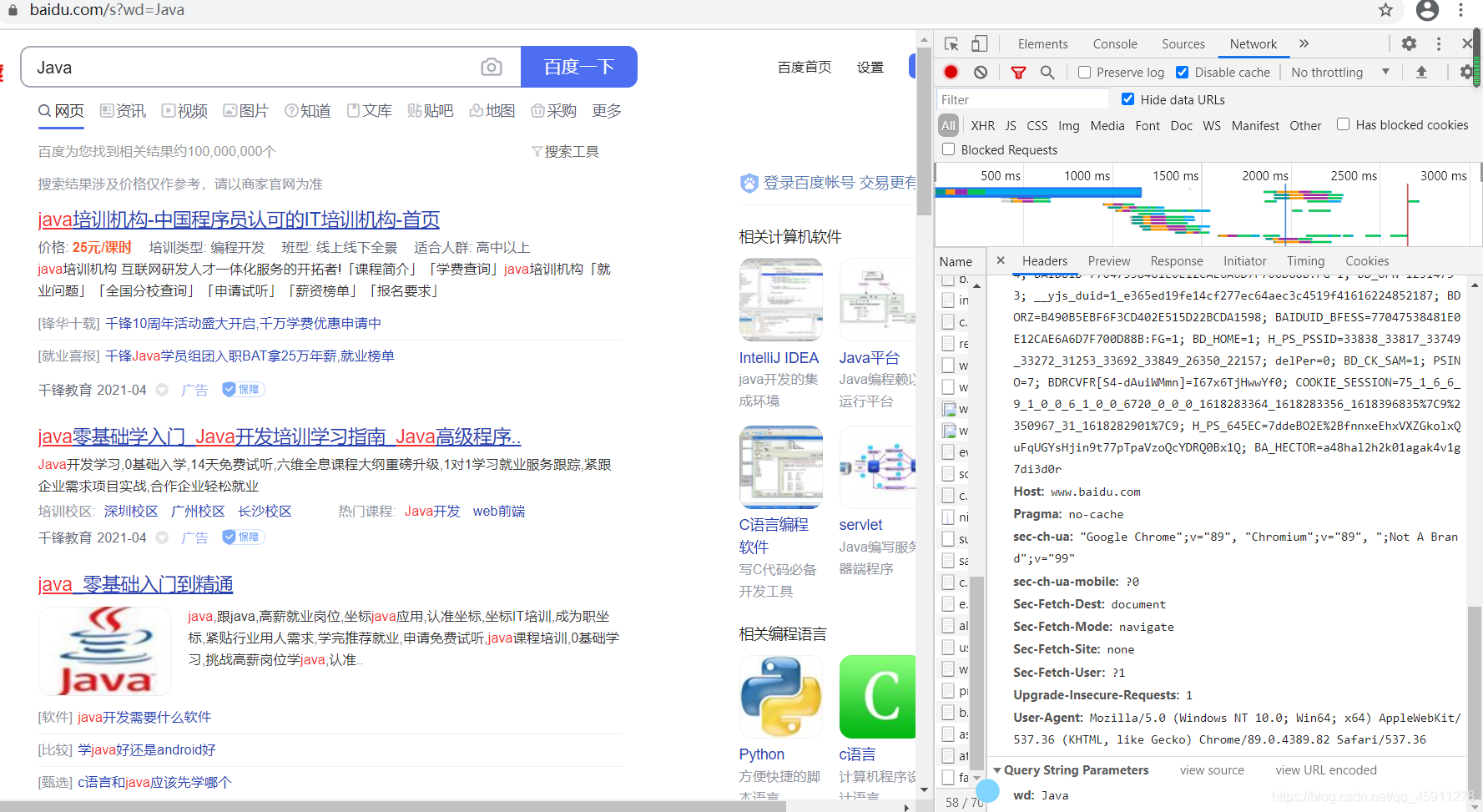Viewport: 1483px width, 812px height.
Task: Filter requests by JS type
Action: (x=1011, y=125)
